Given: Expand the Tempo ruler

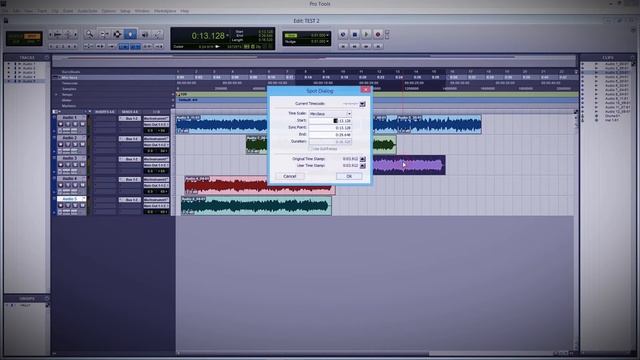Looking at the screenshot, I should tap(56, 95).
